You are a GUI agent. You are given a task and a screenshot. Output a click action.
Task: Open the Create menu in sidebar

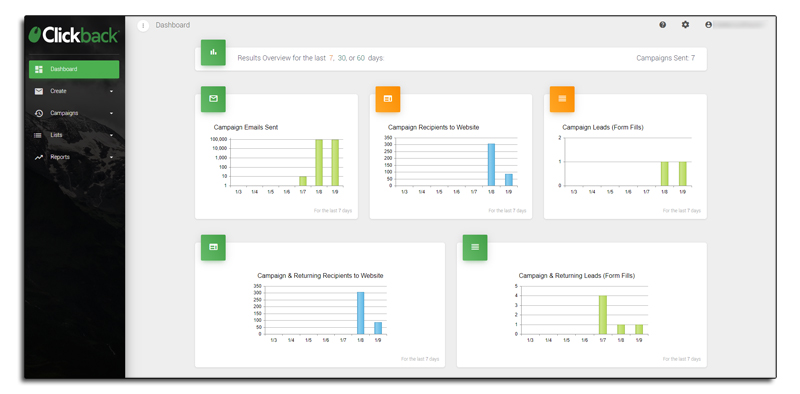[x=74, y=91]
